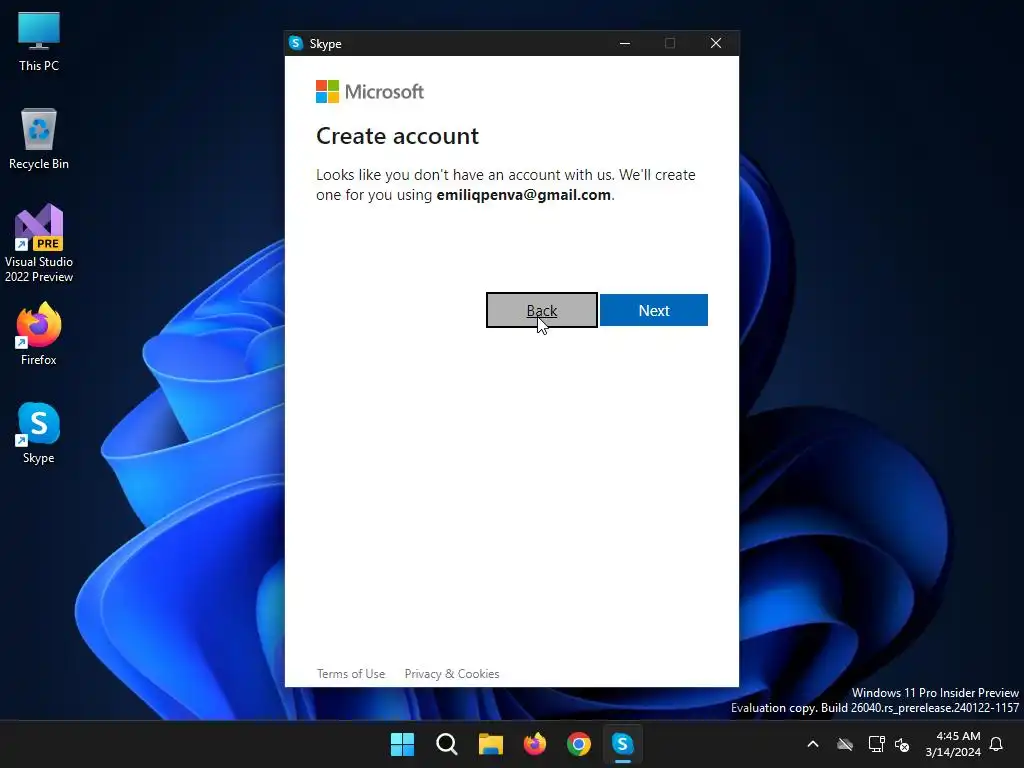Click the email emiliqpenva@gmail.com text
Viewport: 1024px width, 768px height.
pos(523,195)
